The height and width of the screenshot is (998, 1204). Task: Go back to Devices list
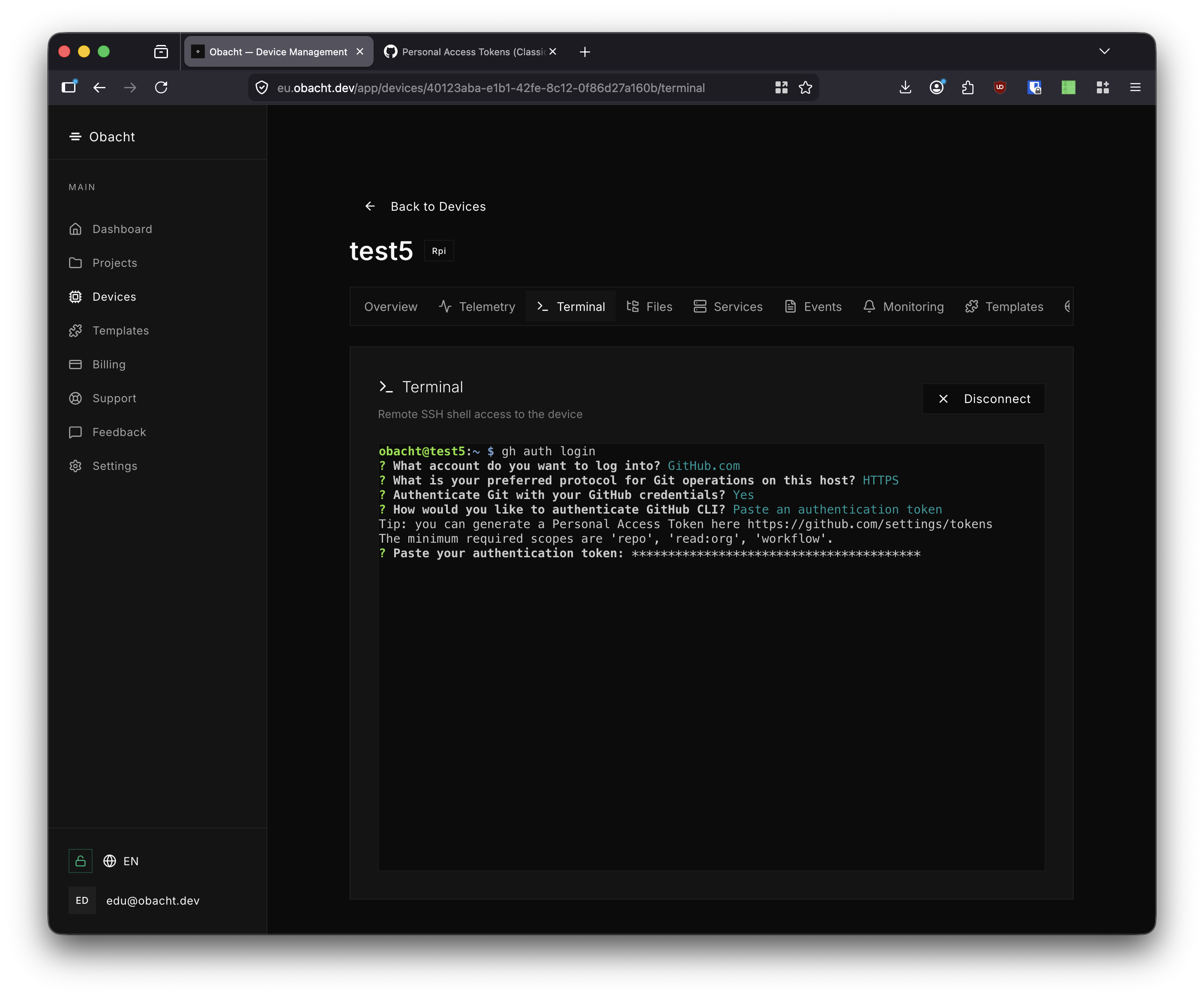tap(425, 206)
